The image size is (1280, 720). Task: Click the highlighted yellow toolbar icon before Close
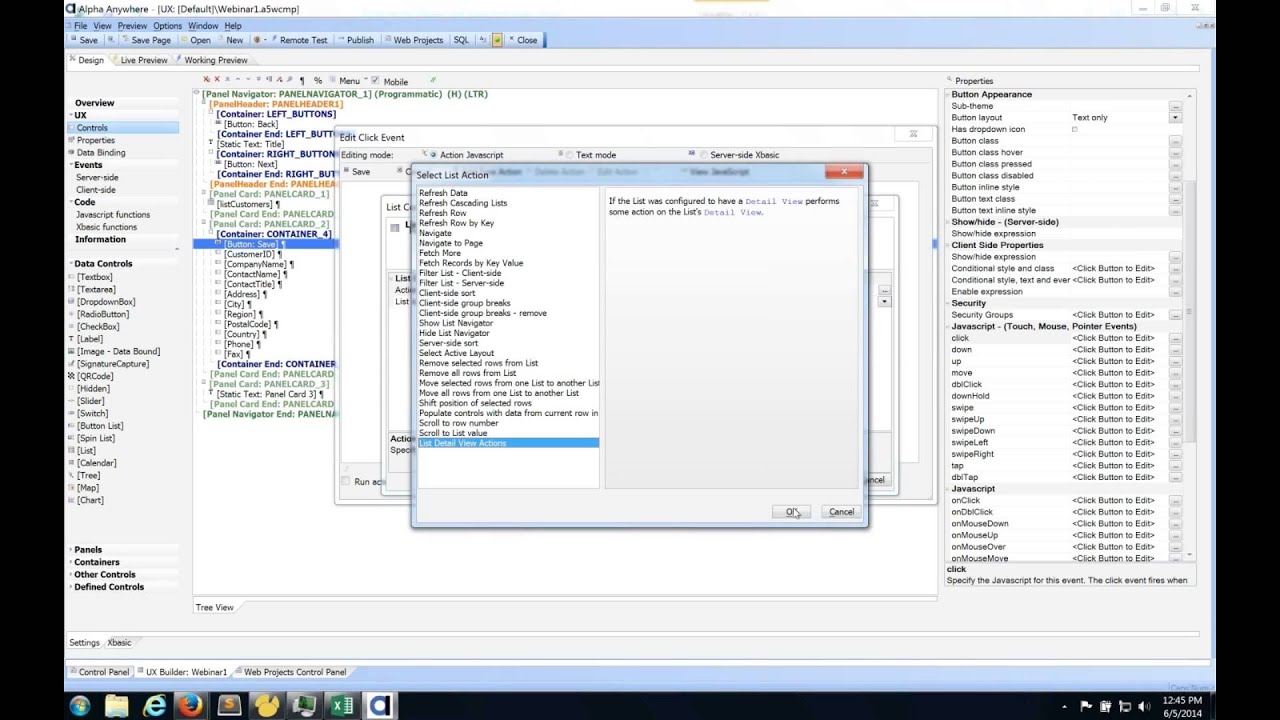click(497, 40)
